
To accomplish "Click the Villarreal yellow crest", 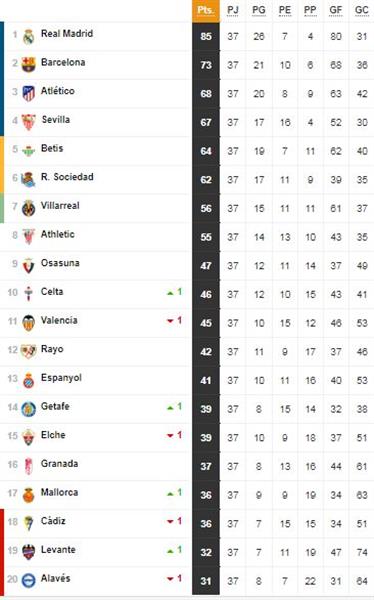I will tap(28, 208).
